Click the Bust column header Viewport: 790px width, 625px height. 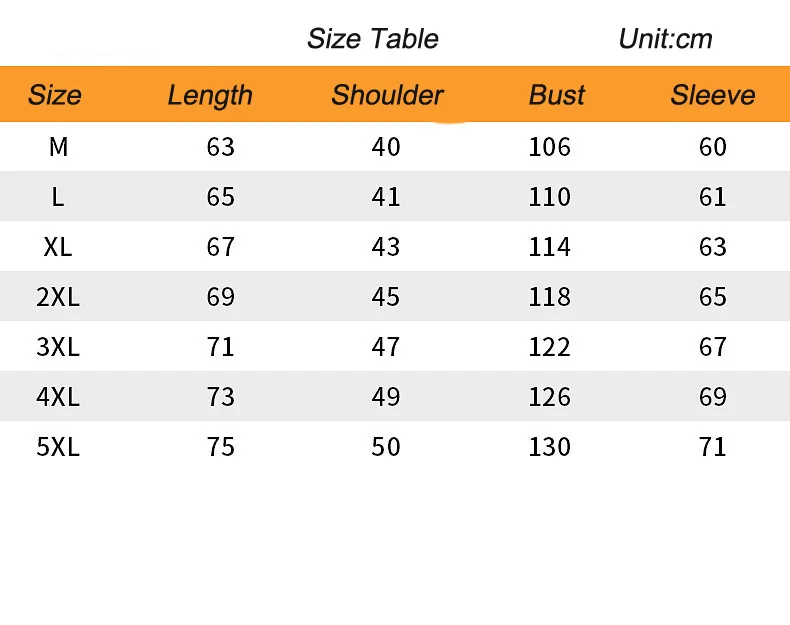(x=557, y=95)
